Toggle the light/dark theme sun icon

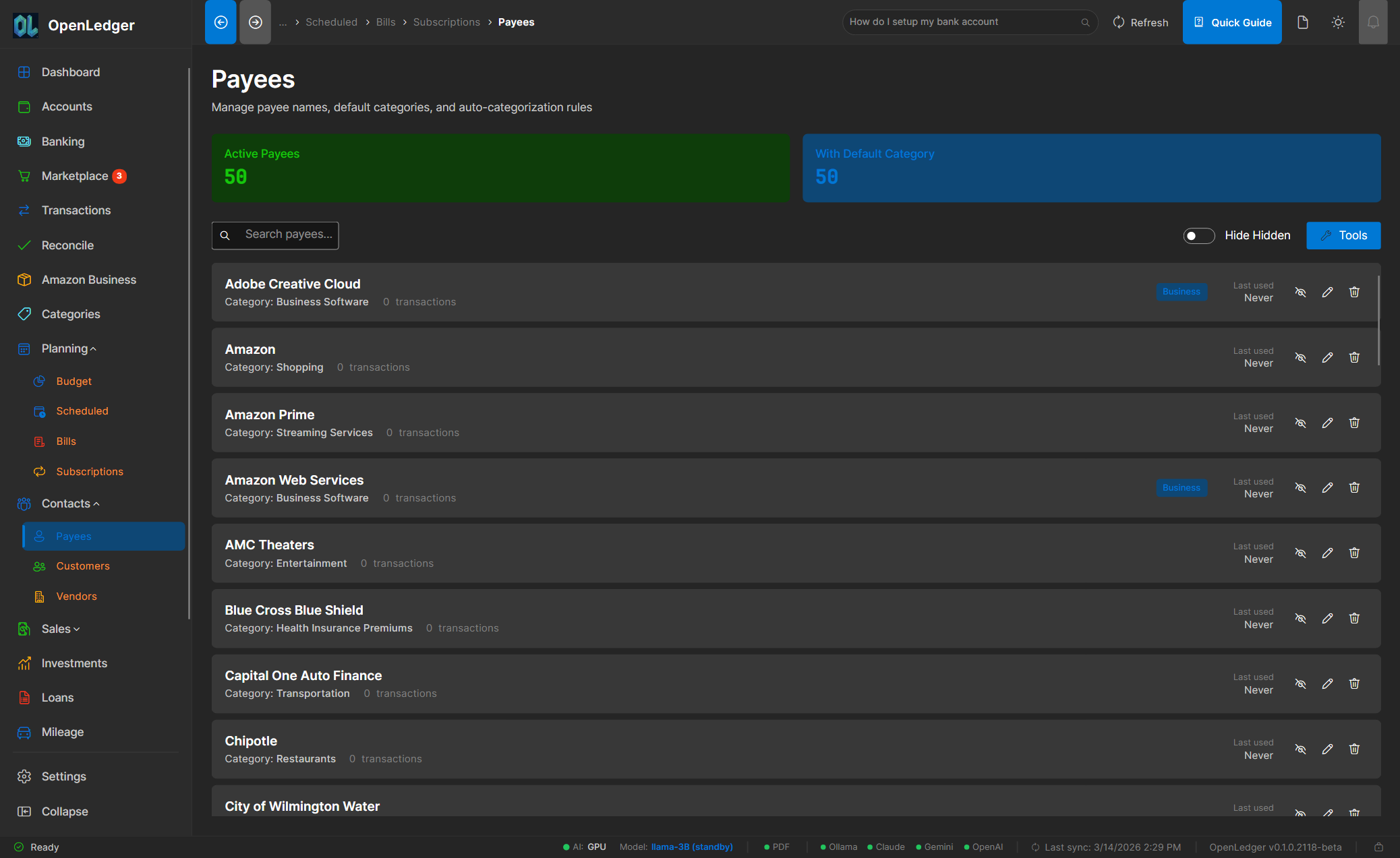tap(1338, 22)
